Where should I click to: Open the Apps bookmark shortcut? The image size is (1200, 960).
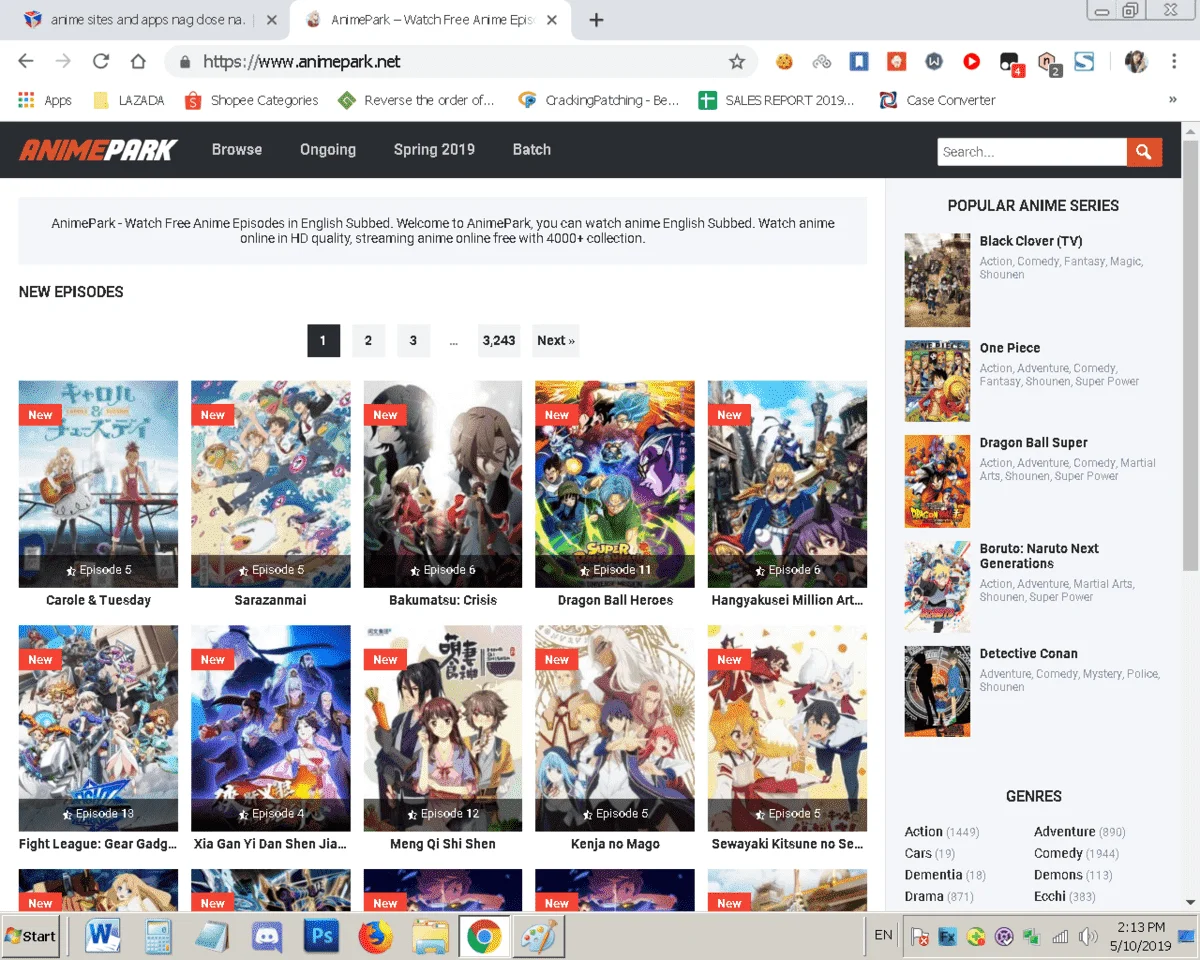[46, 100]
